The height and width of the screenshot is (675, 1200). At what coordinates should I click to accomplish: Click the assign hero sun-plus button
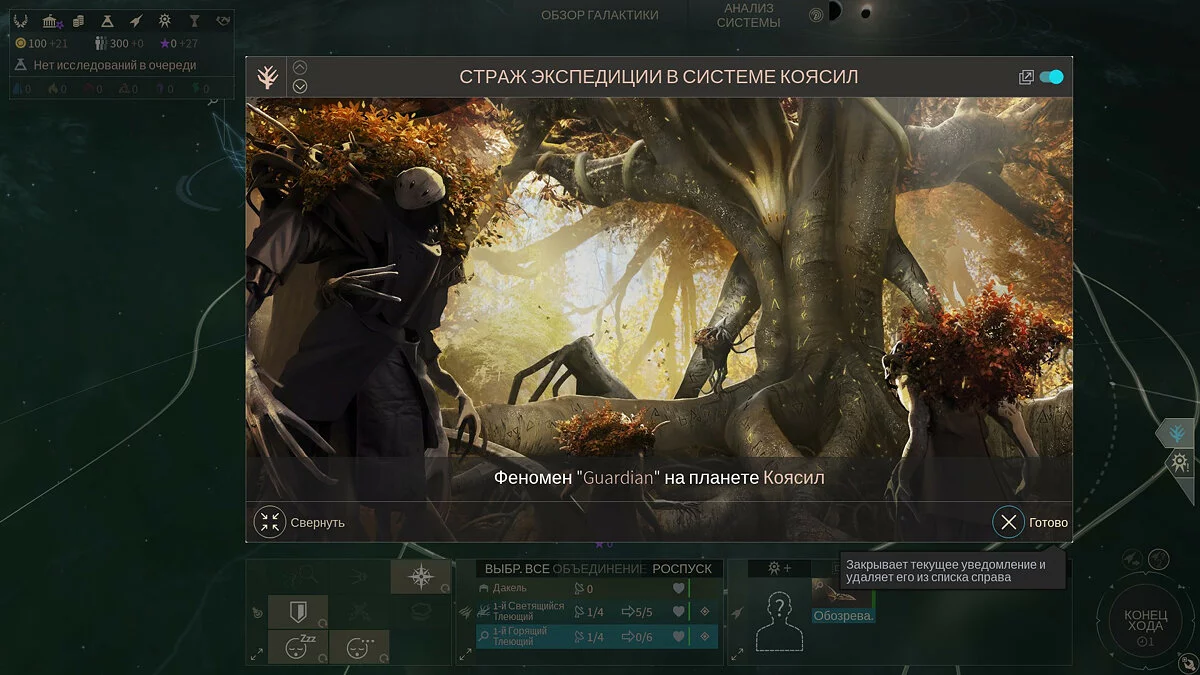click(x=779, y=568)
